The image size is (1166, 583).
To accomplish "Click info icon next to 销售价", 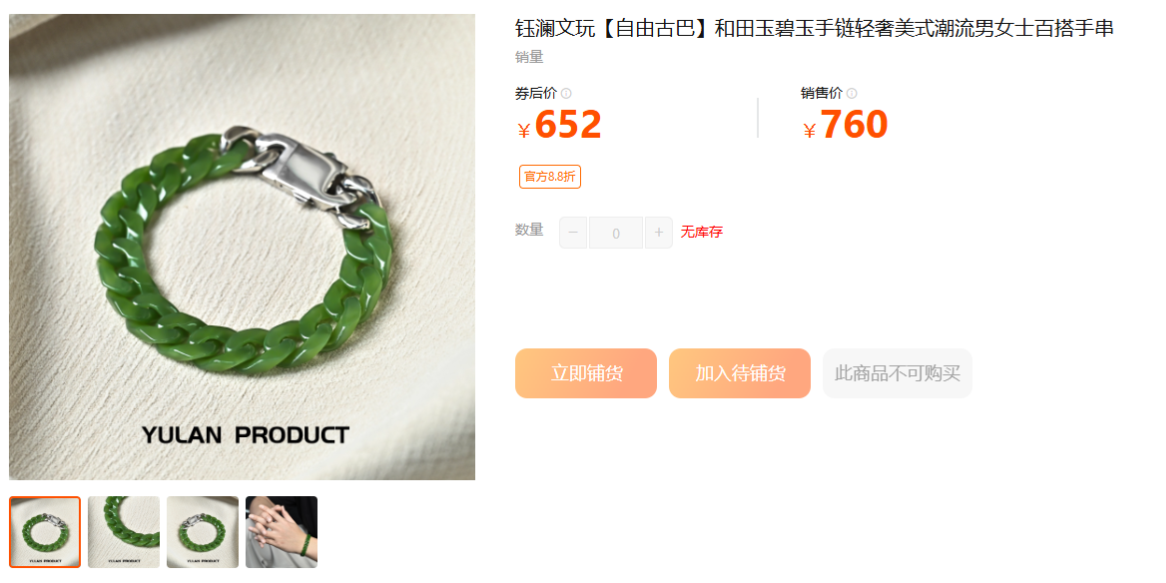I will 851,94.
